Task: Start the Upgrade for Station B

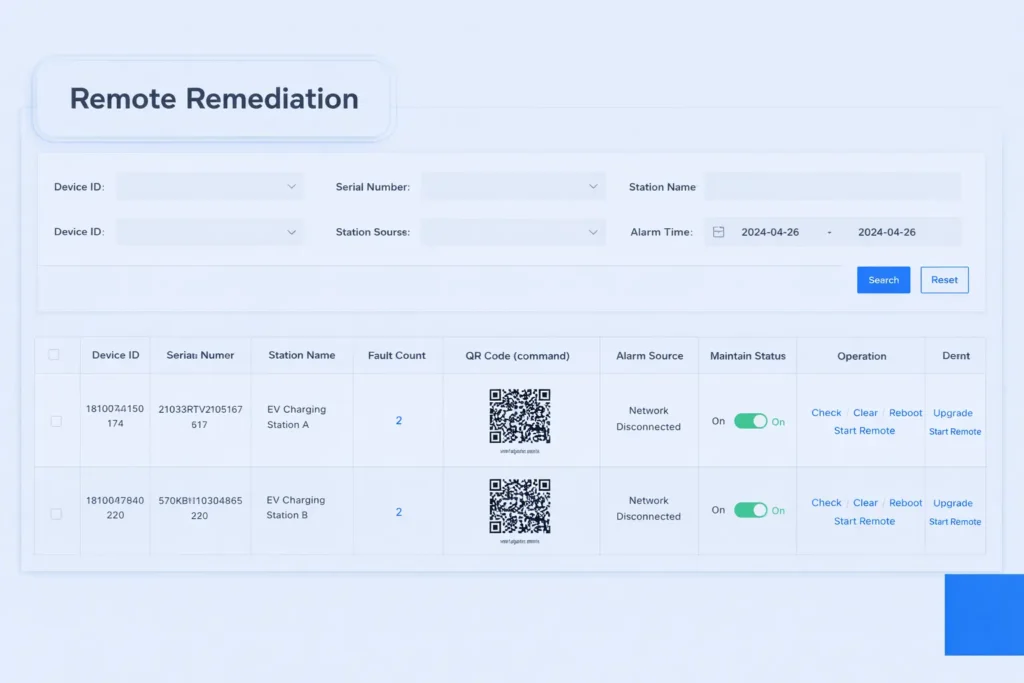Action: pos(953,502)
